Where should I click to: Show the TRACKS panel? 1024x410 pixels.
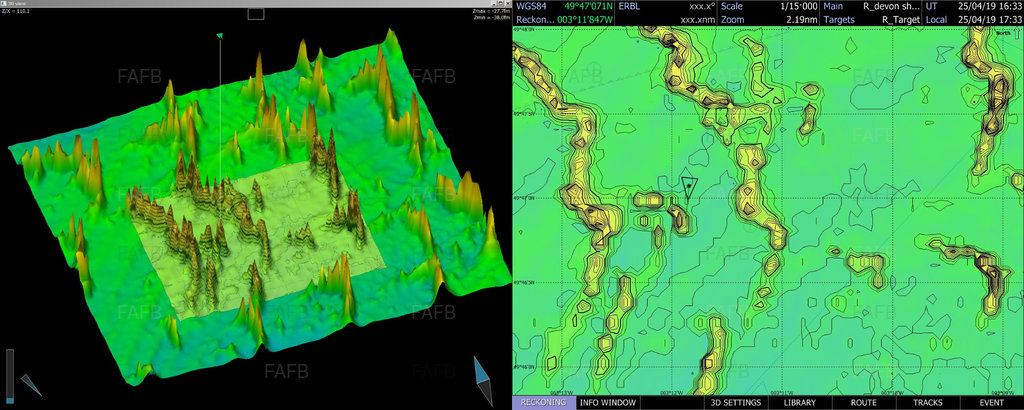coord(927,402)
